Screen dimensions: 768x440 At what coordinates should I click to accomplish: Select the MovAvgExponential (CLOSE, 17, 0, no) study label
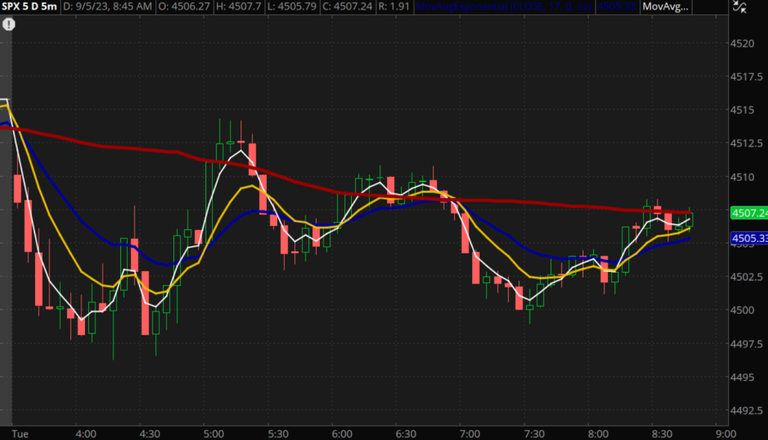pos(504,7)
